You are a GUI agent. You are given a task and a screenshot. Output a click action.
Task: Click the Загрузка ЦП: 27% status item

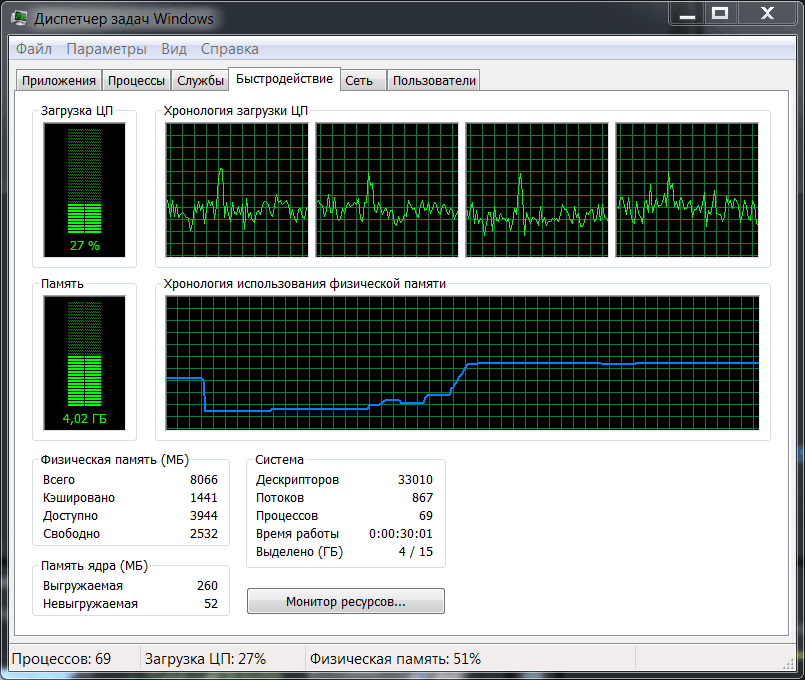click(x=205, y=658)
